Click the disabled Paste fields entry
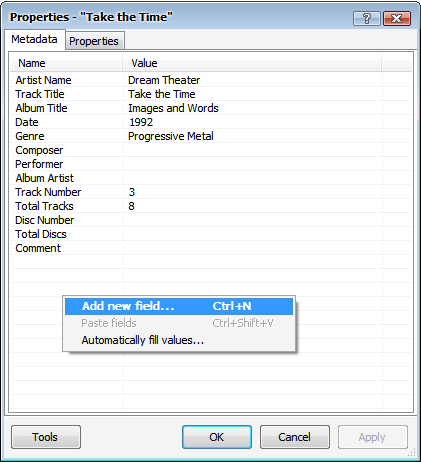 [179, 323]
